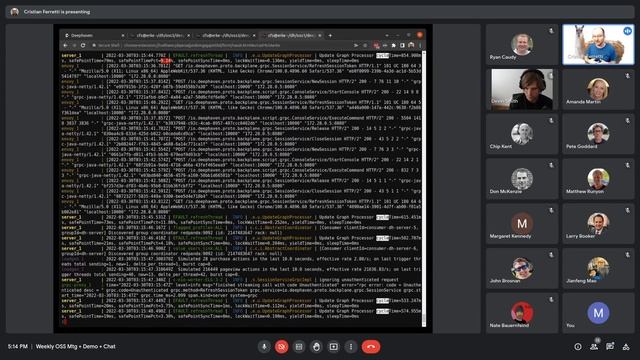Click John Brosnan's participant tile
The width and height of the screenshot is (640, 360).
pos(522,268)
